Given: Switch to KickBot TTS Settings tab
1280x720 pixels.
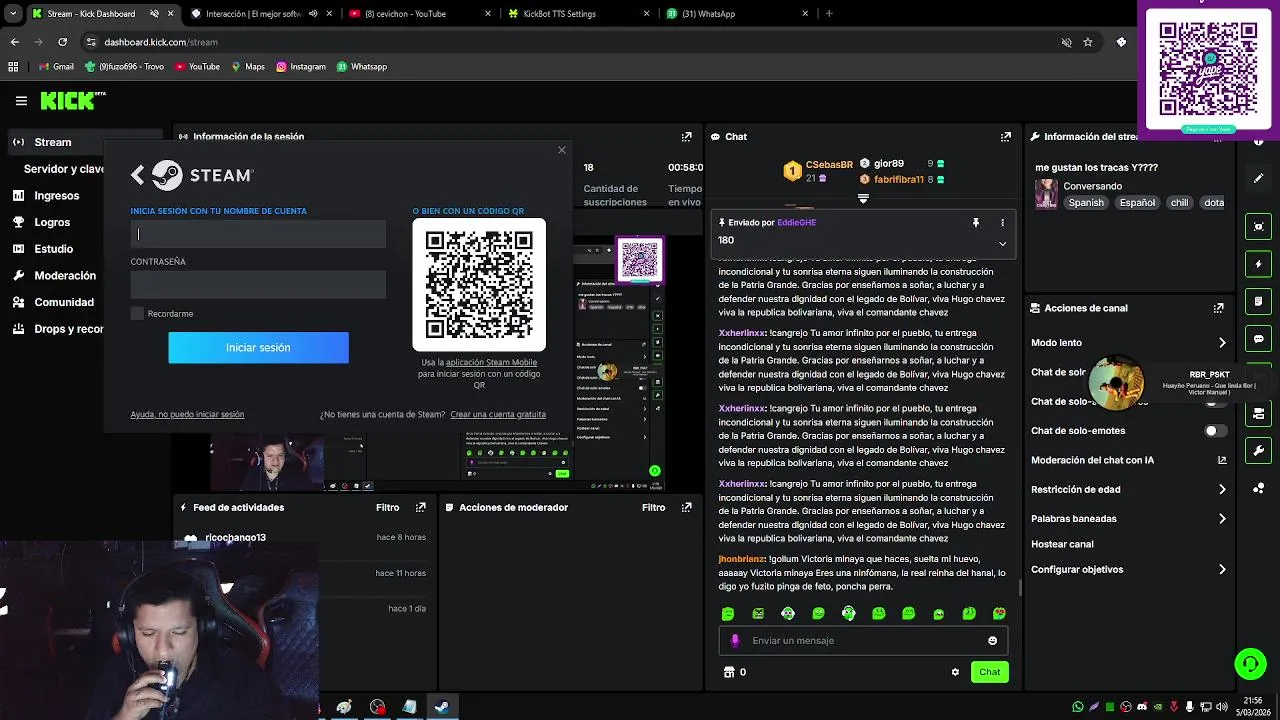Looking at the screenshot, I should (578, 14).
